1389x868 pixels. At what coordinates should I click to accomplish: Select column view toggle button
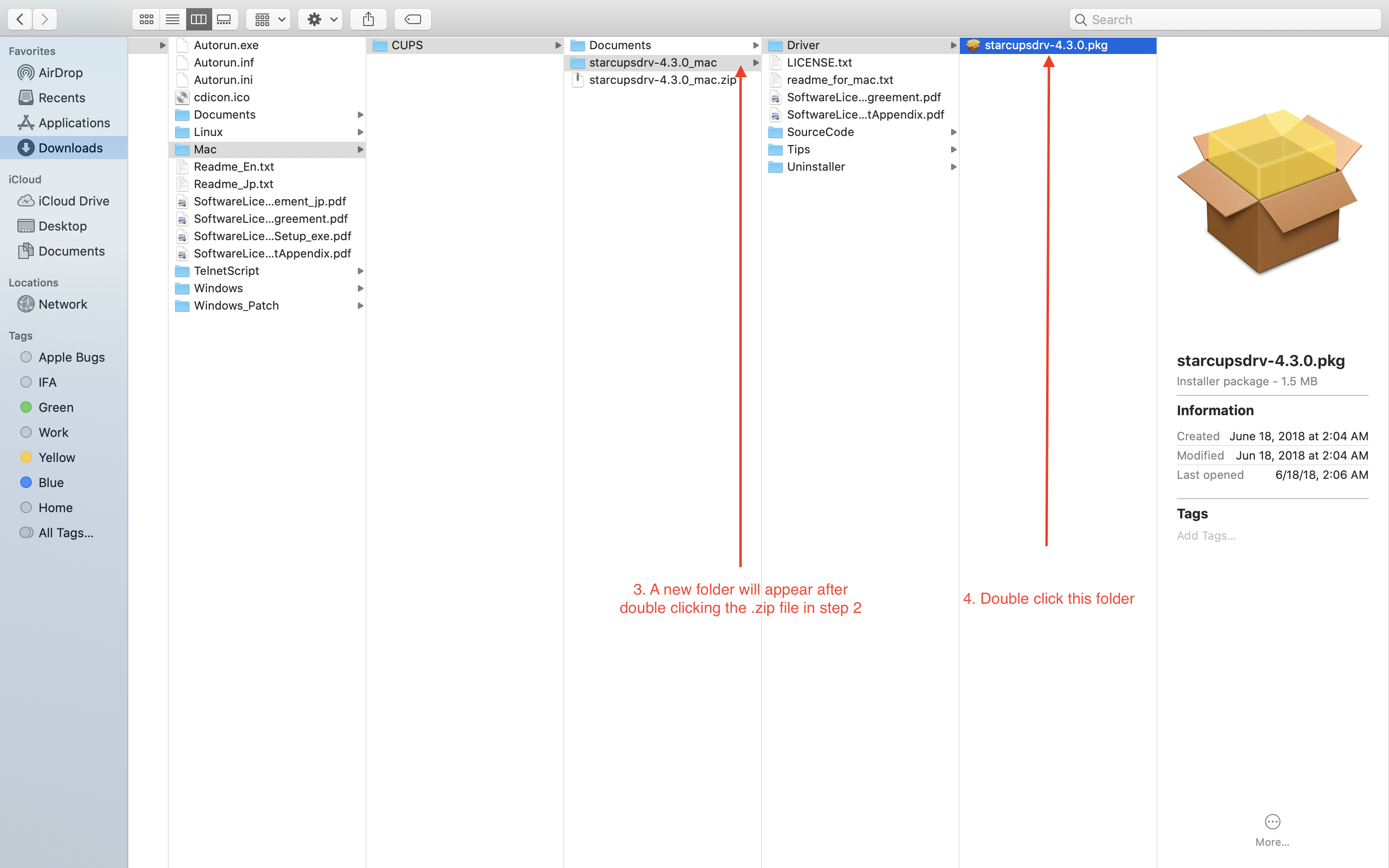point(199,19)
